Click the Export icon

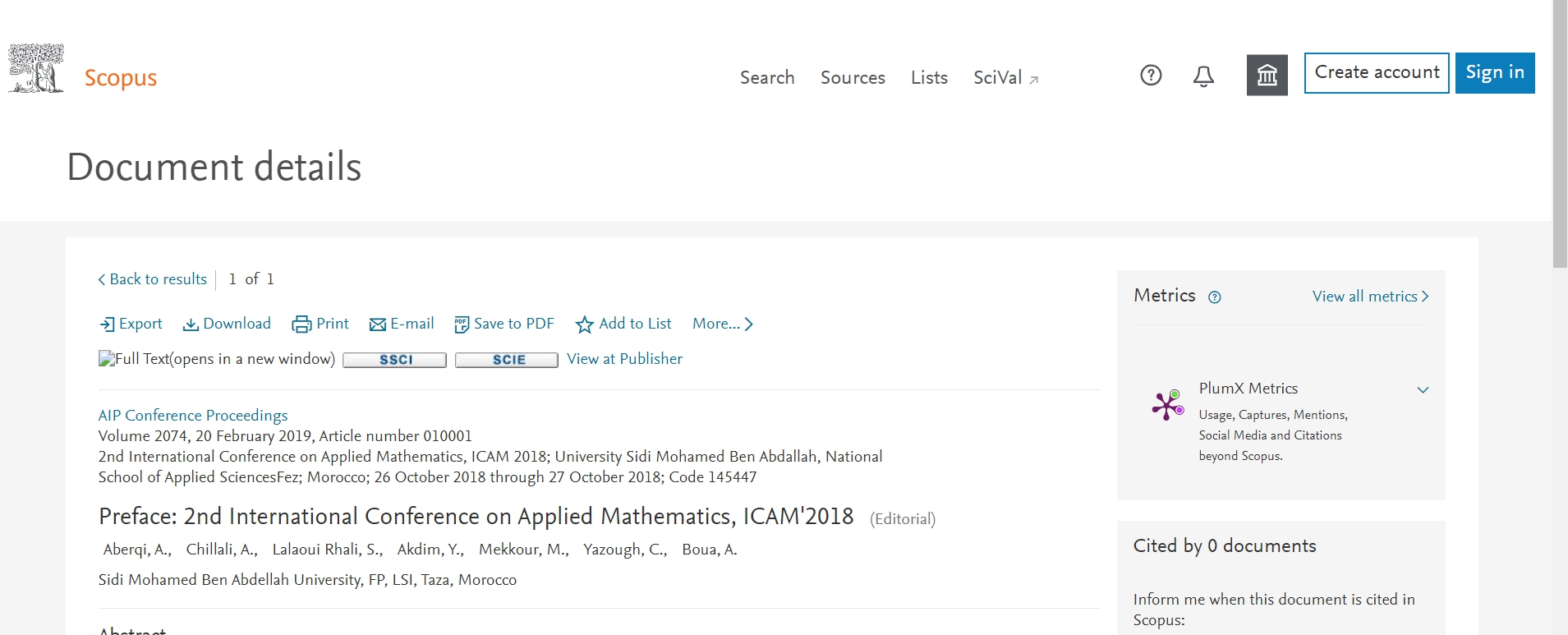point(107,324)
